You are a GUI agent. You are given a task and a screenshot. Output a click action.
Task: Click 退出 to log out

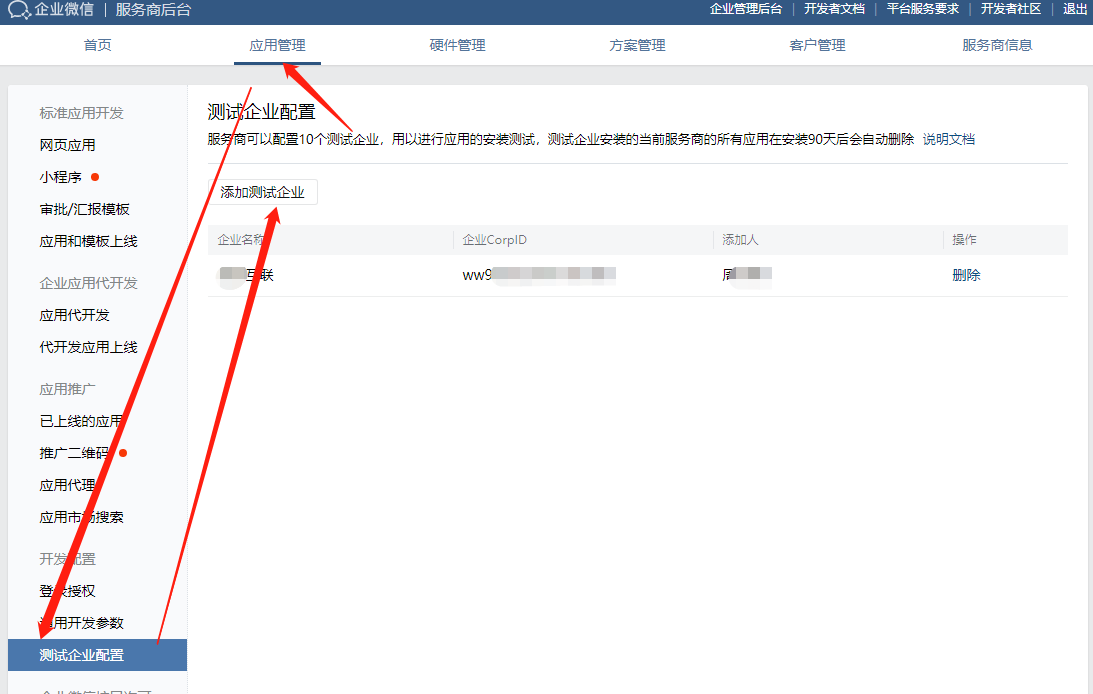[x=1075, y=9]
